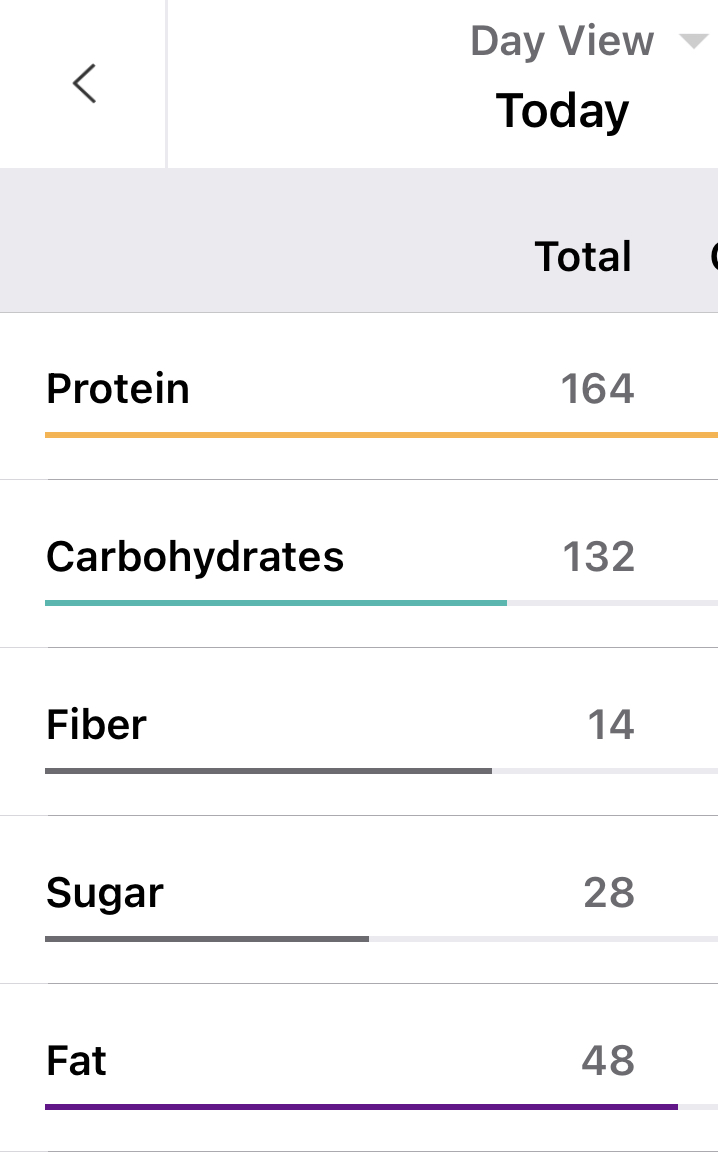Image resolution: width=718 pixels, height=1160 pixels.
Task: Tap the back arrow icon
Action: [x=85, y=84]
